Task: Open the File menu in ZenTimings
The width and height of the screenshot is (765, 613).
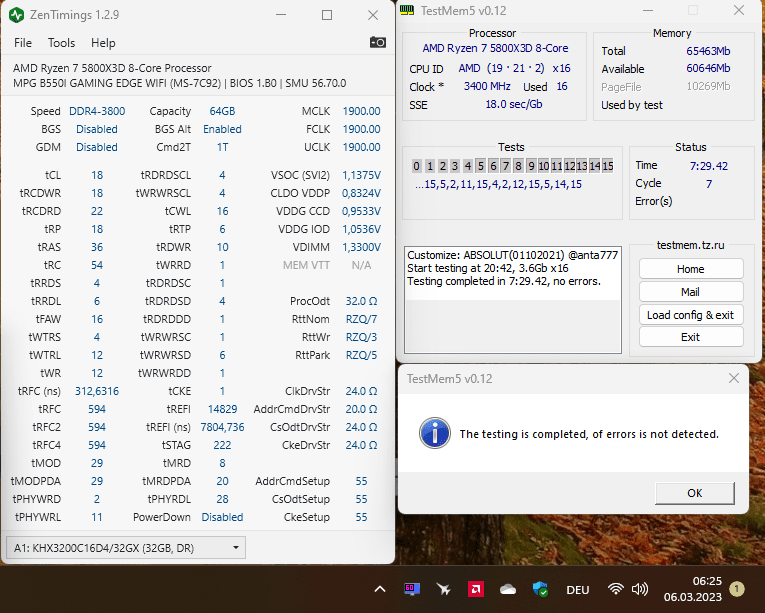Action: click(22, 43)
